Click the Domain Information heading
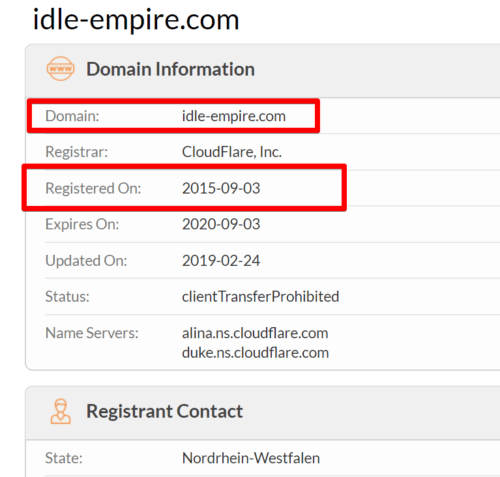The width and height of the screenshot is (500, 477). pyautogui.click(x=170, y=69)
